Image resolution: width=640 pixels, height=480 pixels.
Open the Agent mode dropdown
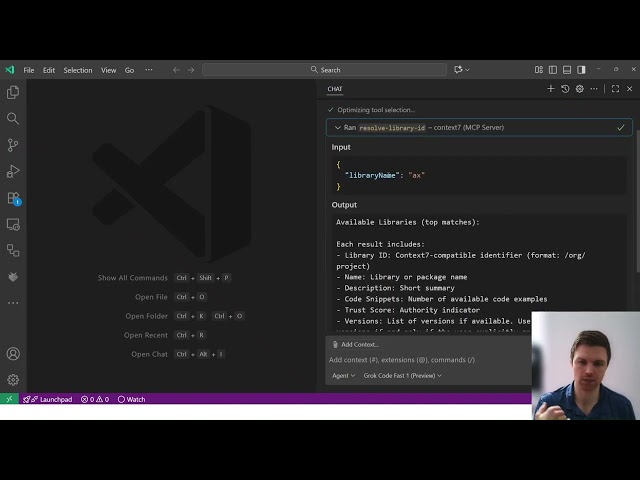343,376
